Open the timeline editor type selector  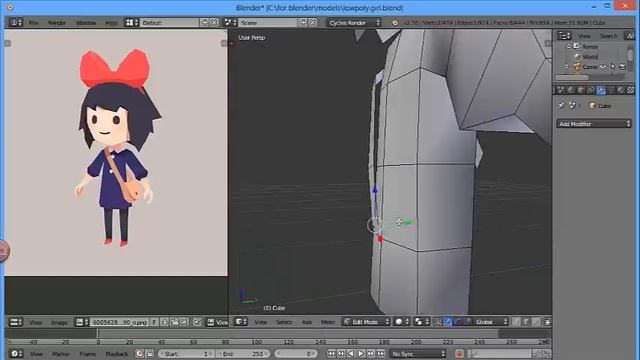[x=16, y=353]
